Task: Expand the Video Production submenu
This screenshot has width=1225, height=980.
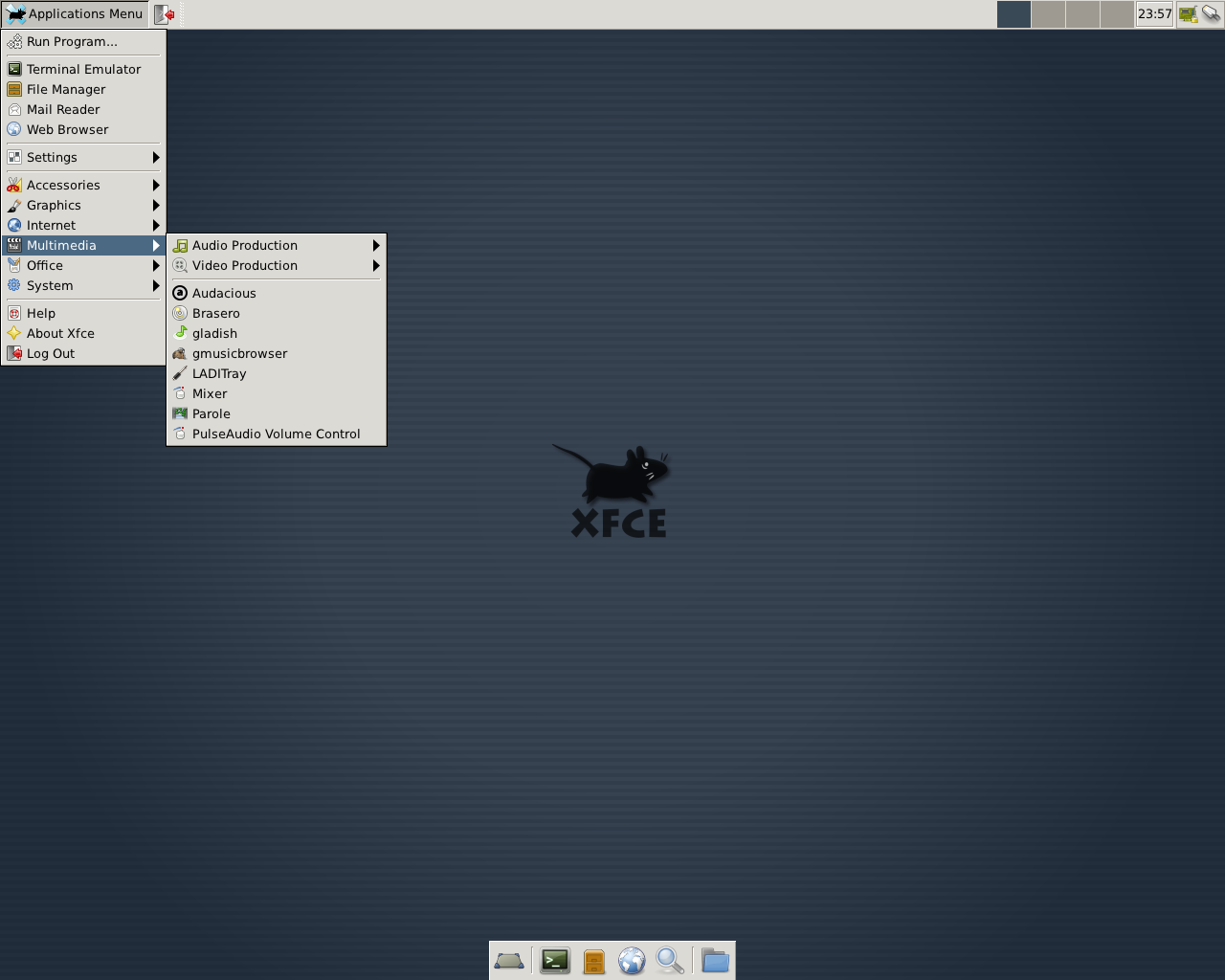Action: [x=277, y=265]
